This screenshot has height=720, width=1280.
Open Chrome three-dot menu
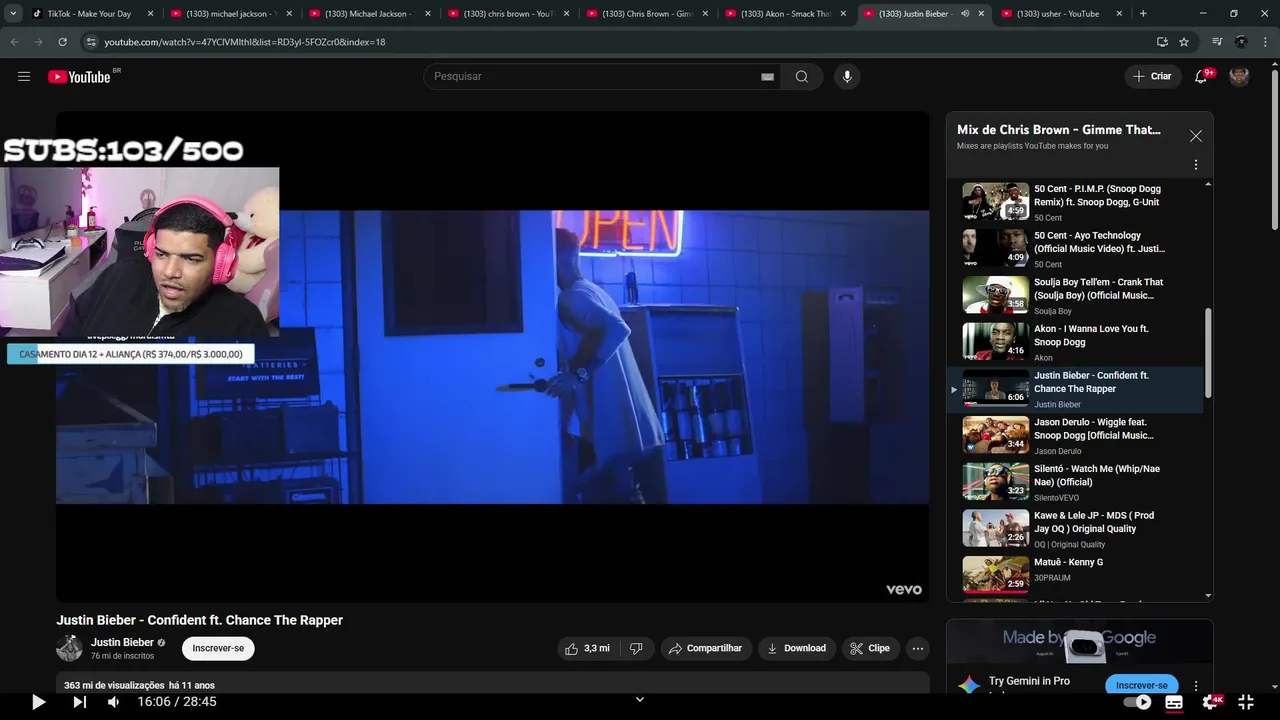coord(1266,42)
